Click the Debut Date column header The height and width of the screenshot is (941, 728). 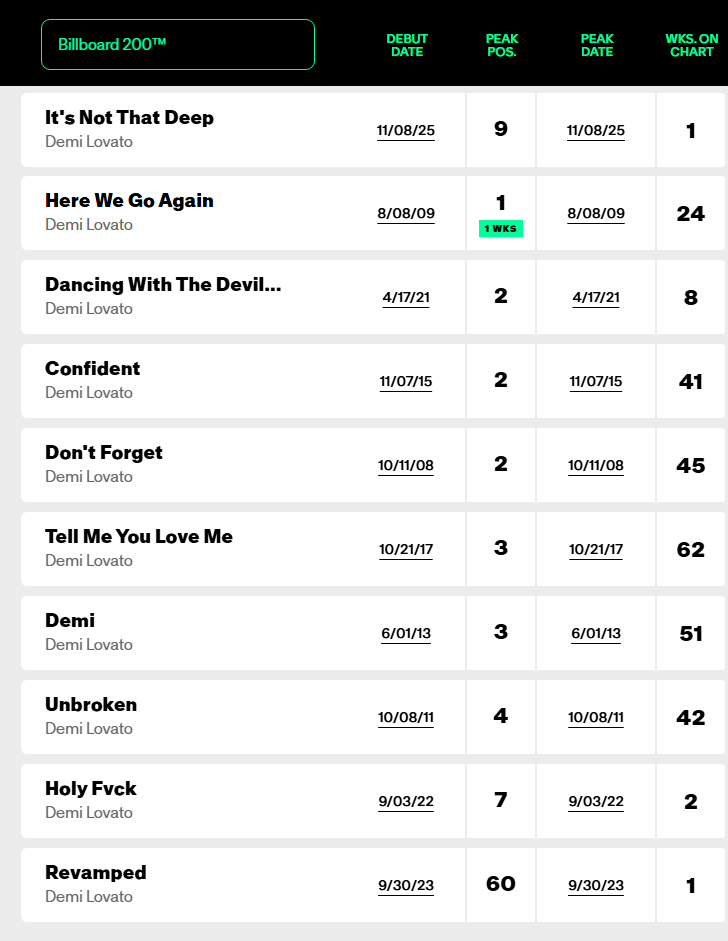[x=407, y=45]
